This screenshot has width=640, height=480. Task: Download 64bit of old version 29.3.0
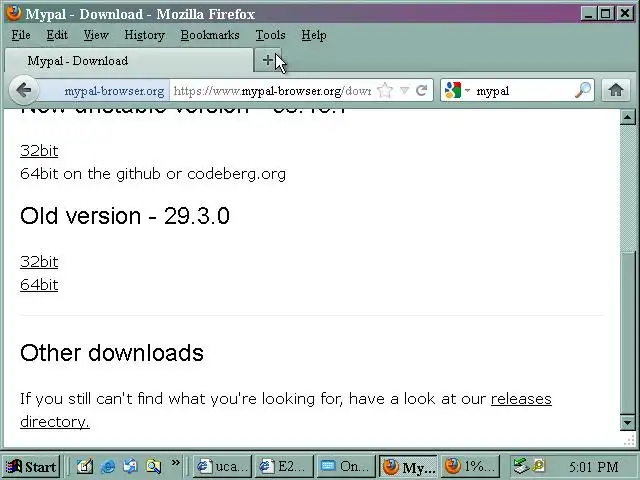pyautogui.click(x=39, y=284)
